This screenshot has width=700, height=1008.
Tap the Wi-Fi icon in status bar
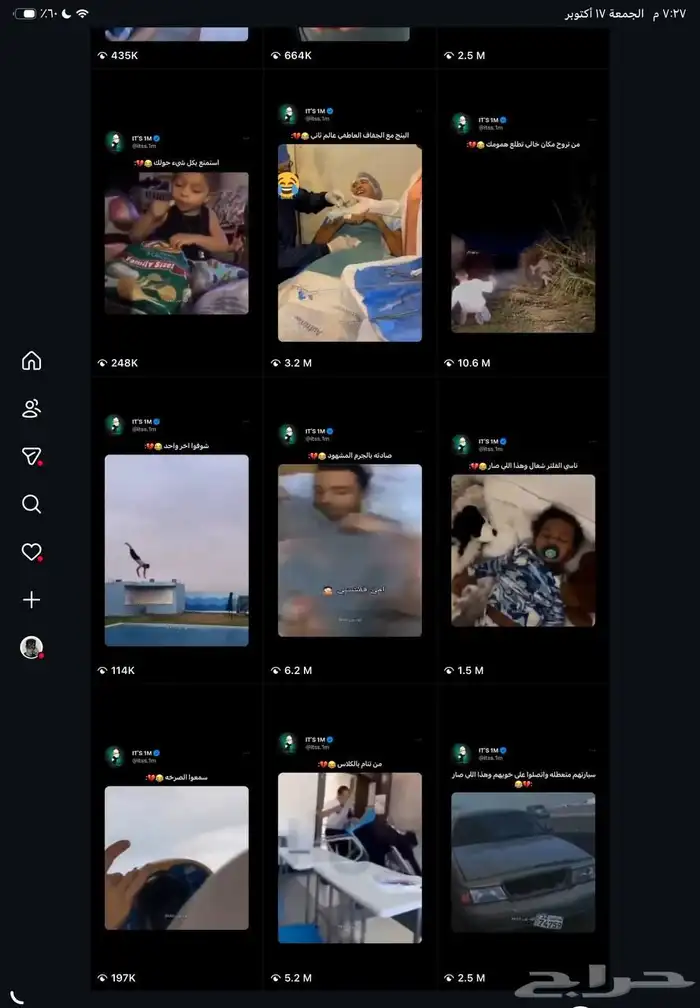click(82, 14)
